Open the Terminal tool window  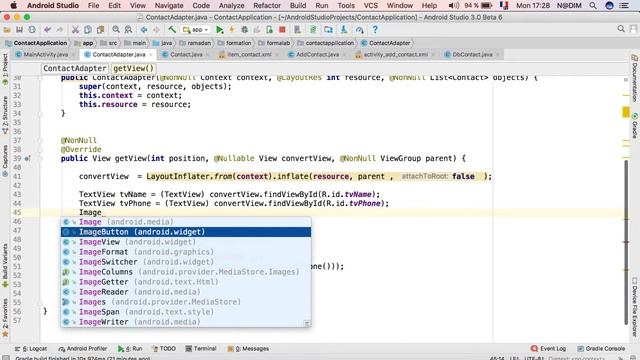[200, 349]
